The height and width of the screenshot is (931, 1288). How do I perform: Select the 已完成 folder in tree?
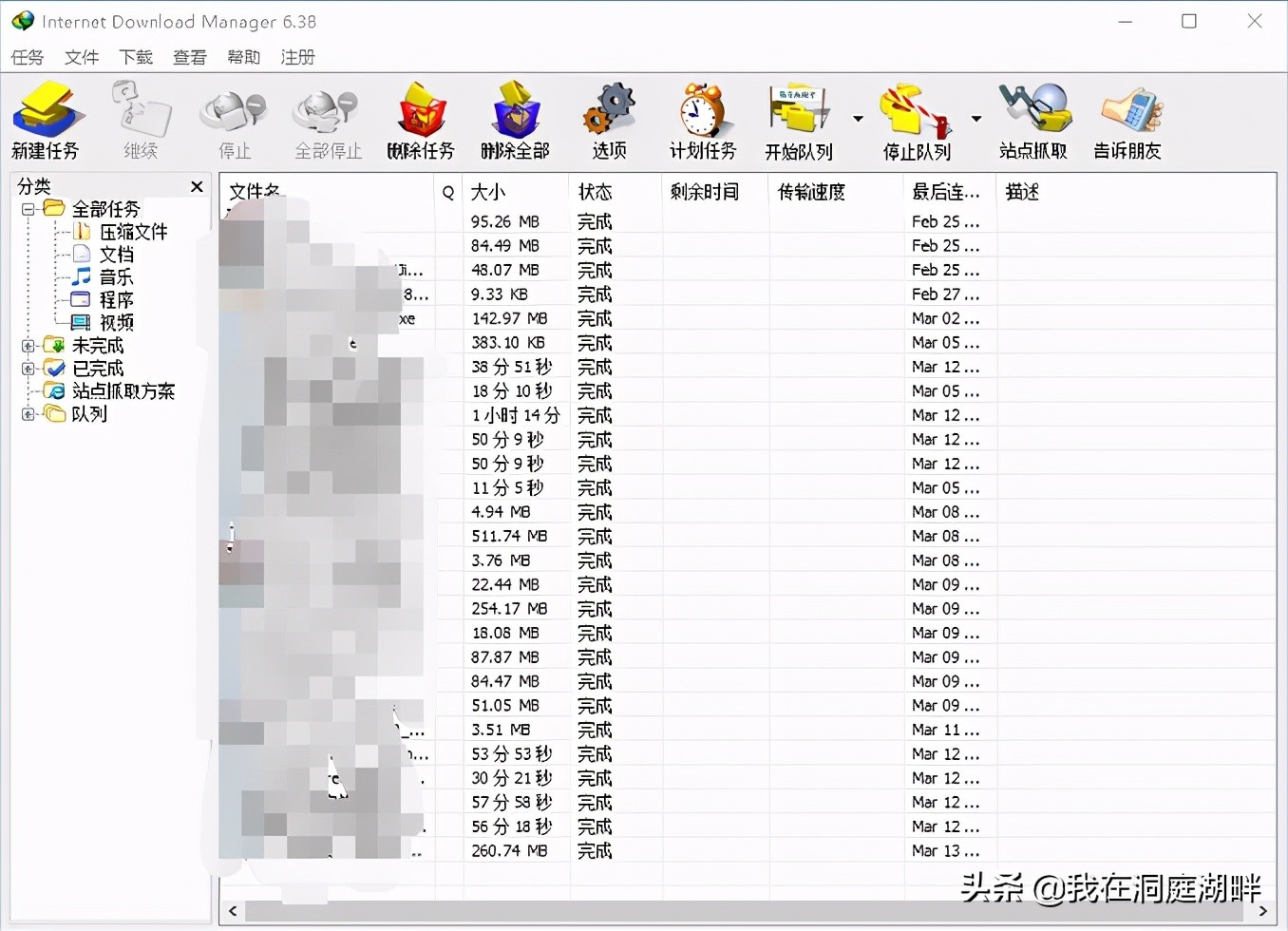coord(98,369)
